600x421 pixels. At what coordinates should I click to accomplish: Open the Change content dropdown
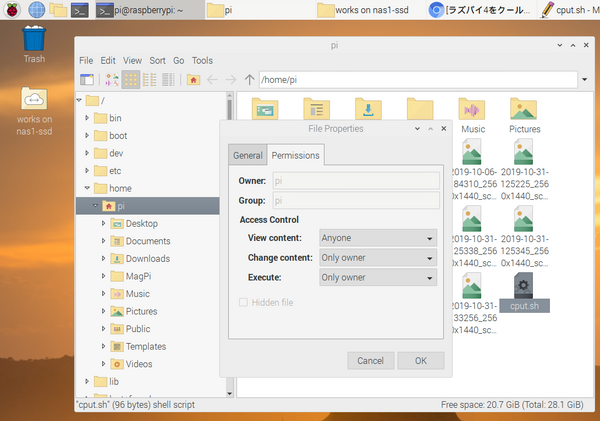pos(378,258)
